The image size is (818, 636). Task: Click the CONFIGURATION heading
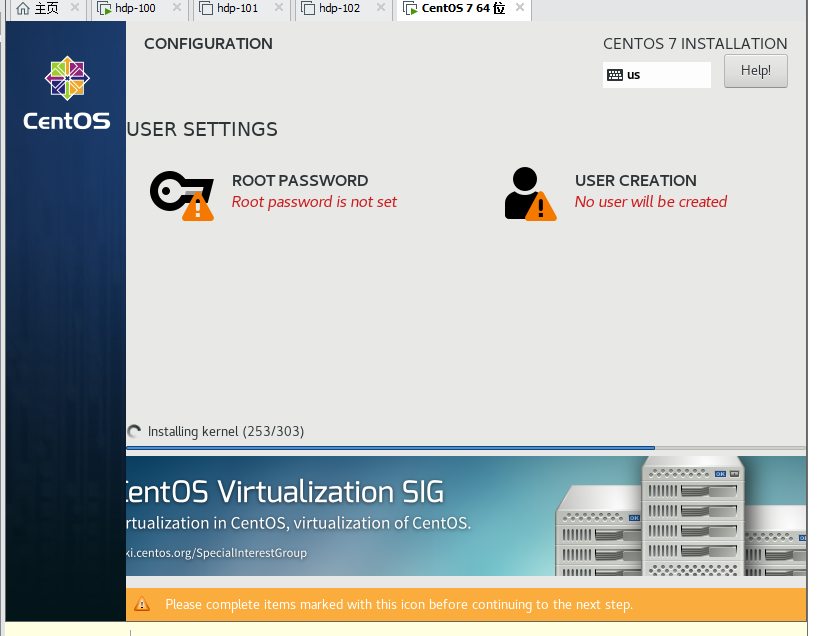point(208,44)
